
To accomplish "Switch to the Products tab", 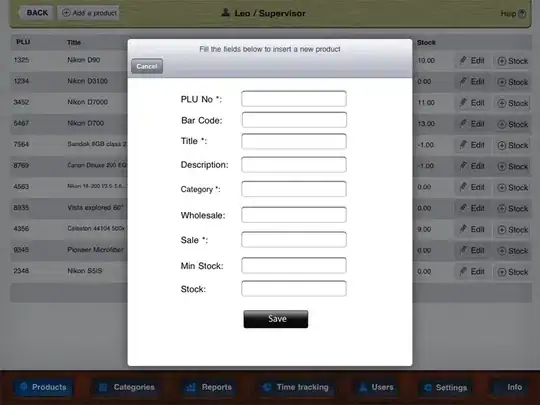I will (x=43, y=387).
